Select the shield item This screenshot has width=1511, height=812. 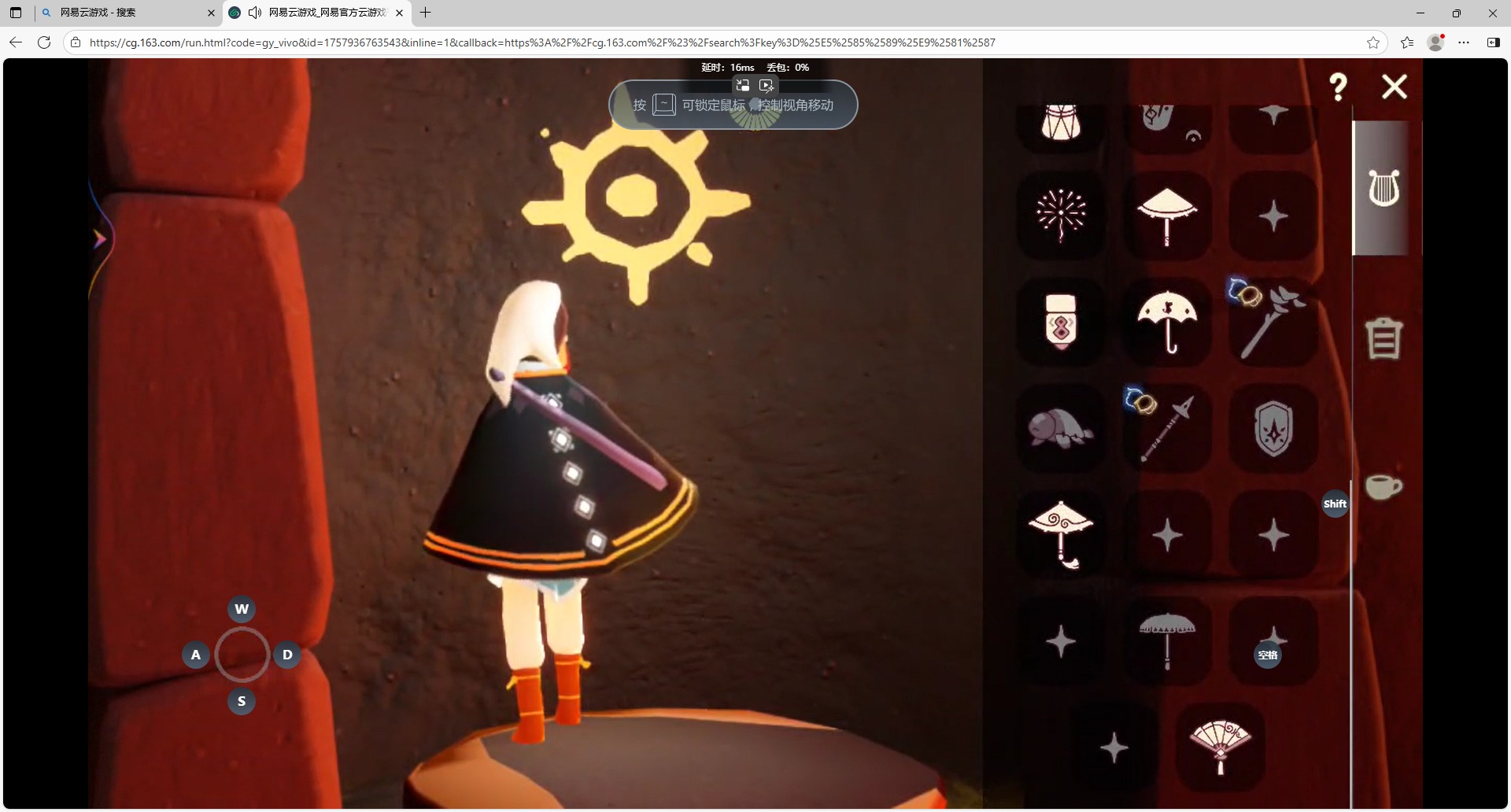1273,428
